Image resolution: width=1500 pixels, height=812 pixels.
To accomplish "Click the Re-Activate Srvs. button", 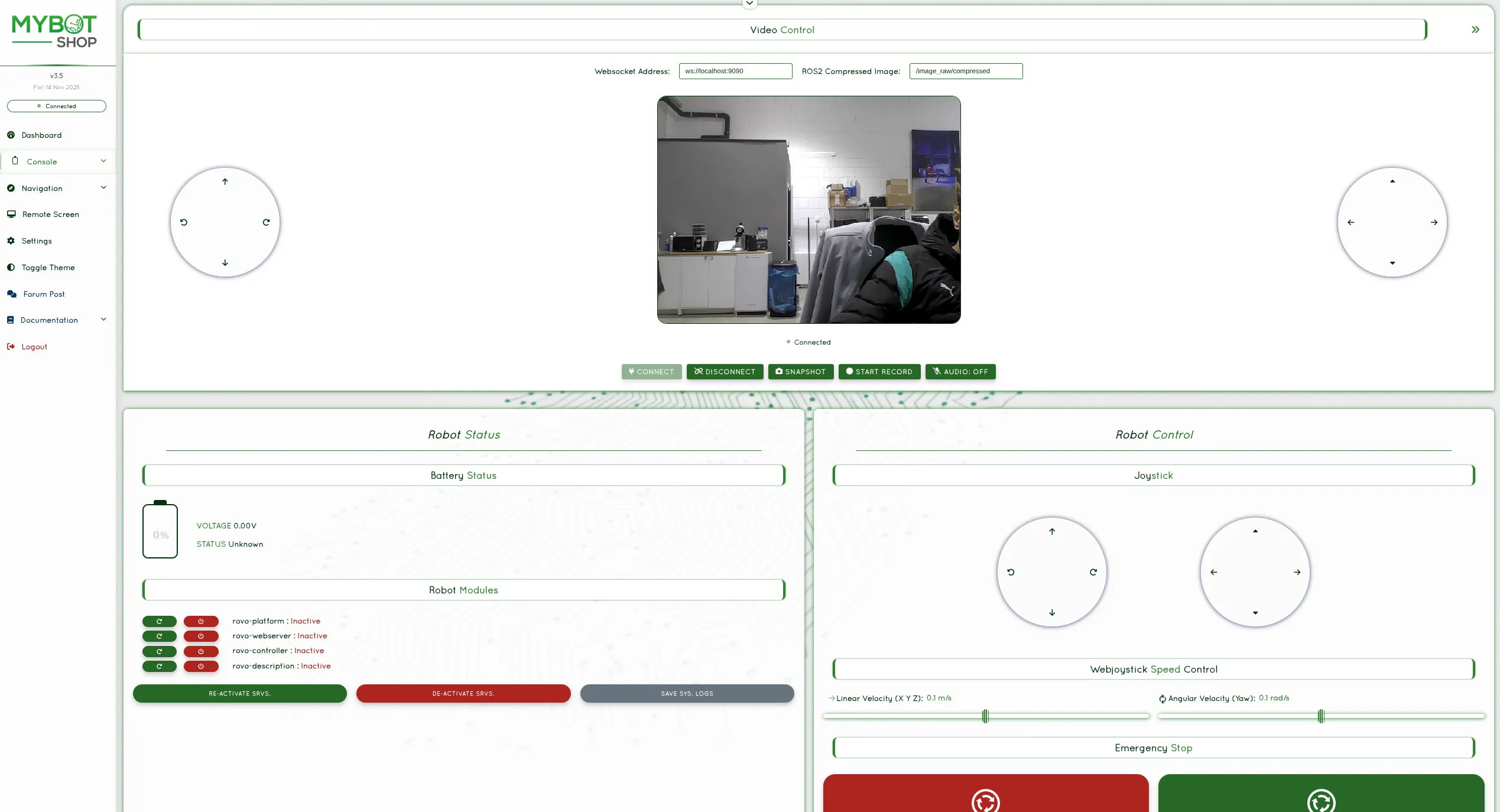I will tap(239, 694).
